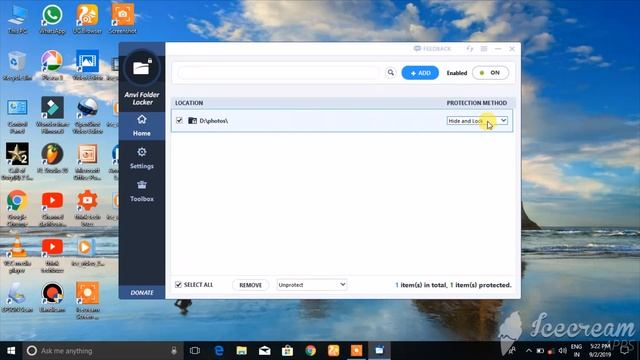Viewport: 640px width, 360px height.
Task: Open the Toolbox section in the sidebar
Action: [142, 191]
